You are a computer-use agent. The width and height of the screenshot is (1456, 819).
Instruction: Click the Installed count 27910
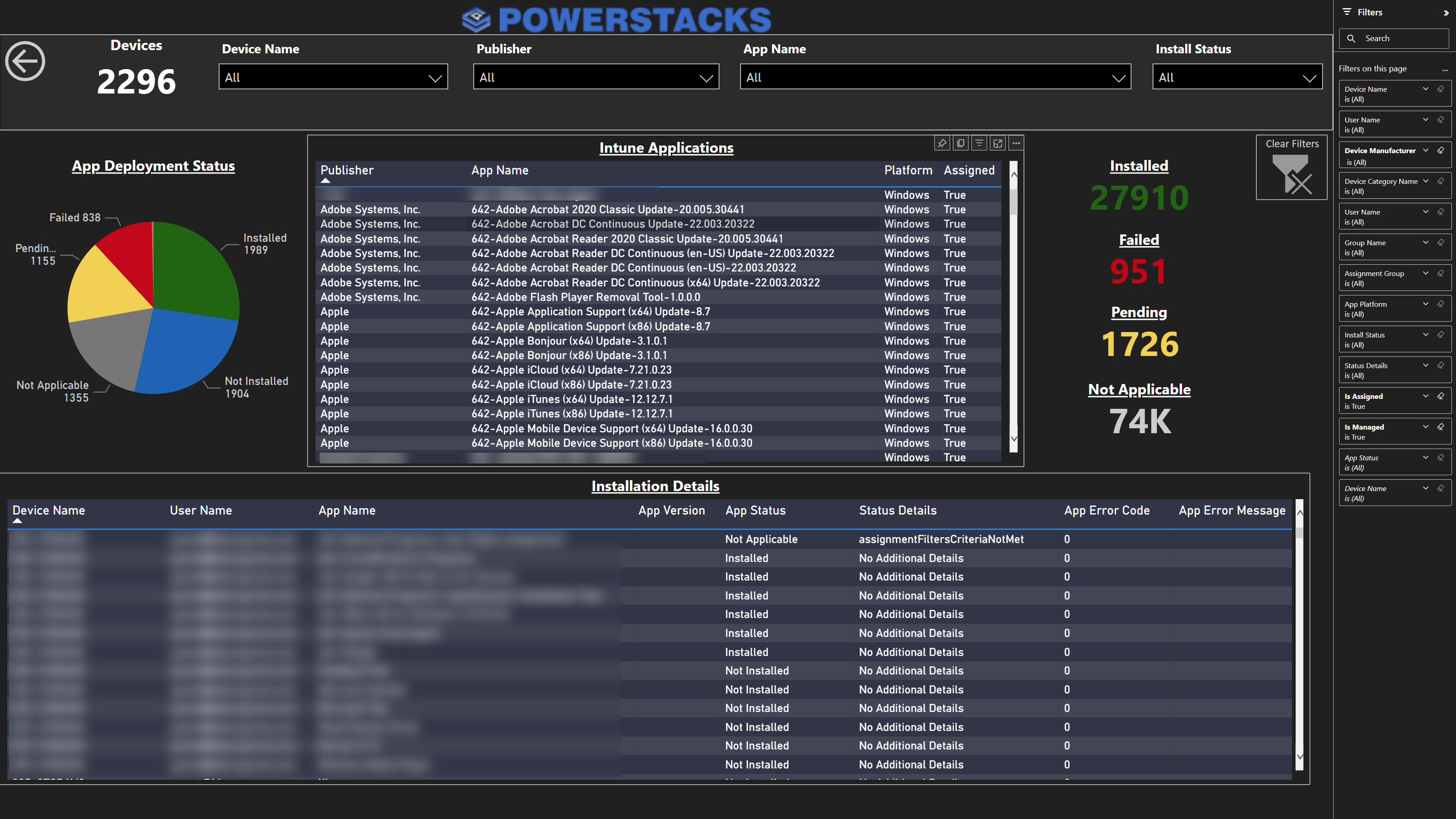[1139, 198]
